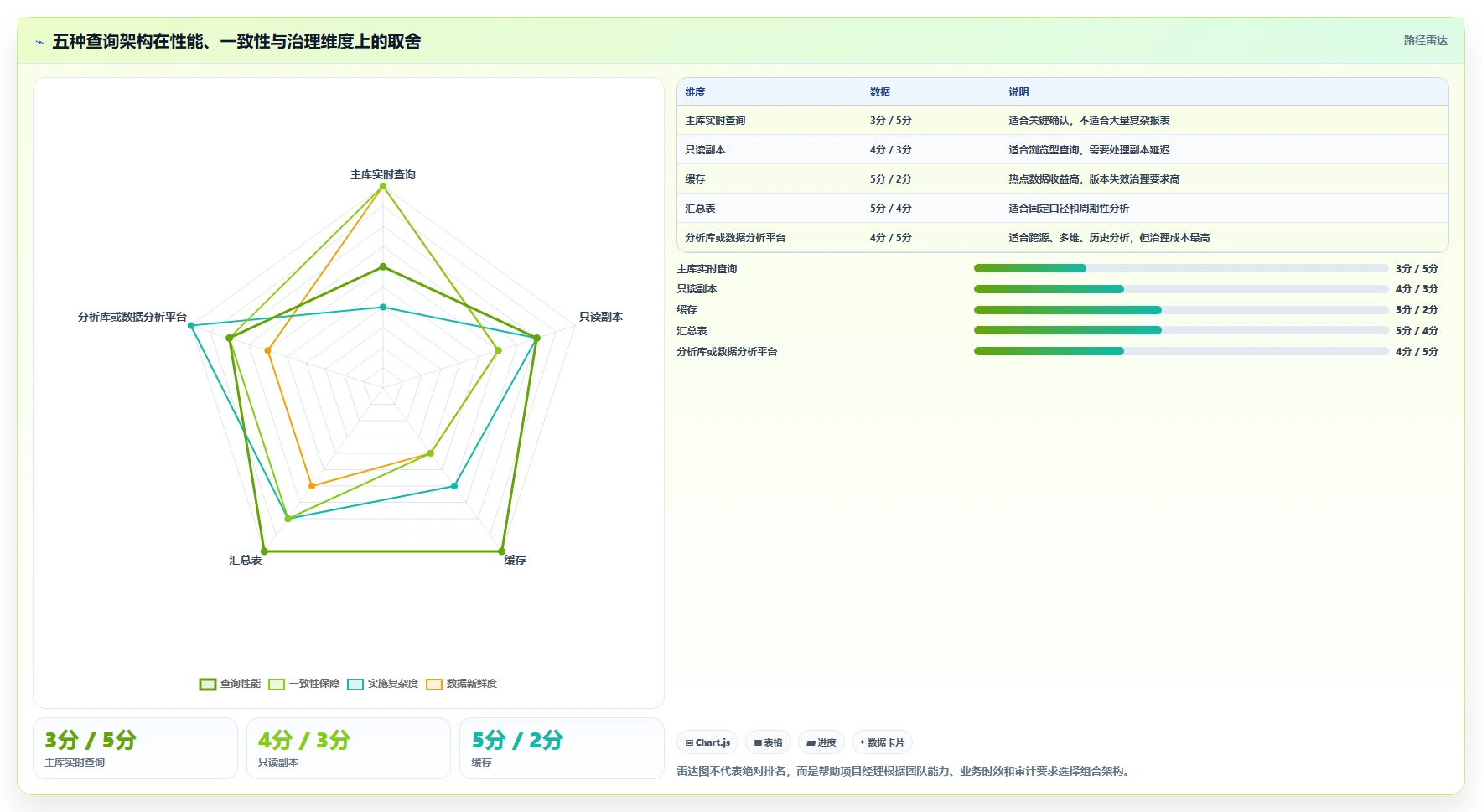Toggle the 查询性能 legend series
The image size is (1482, 812).
230,684
